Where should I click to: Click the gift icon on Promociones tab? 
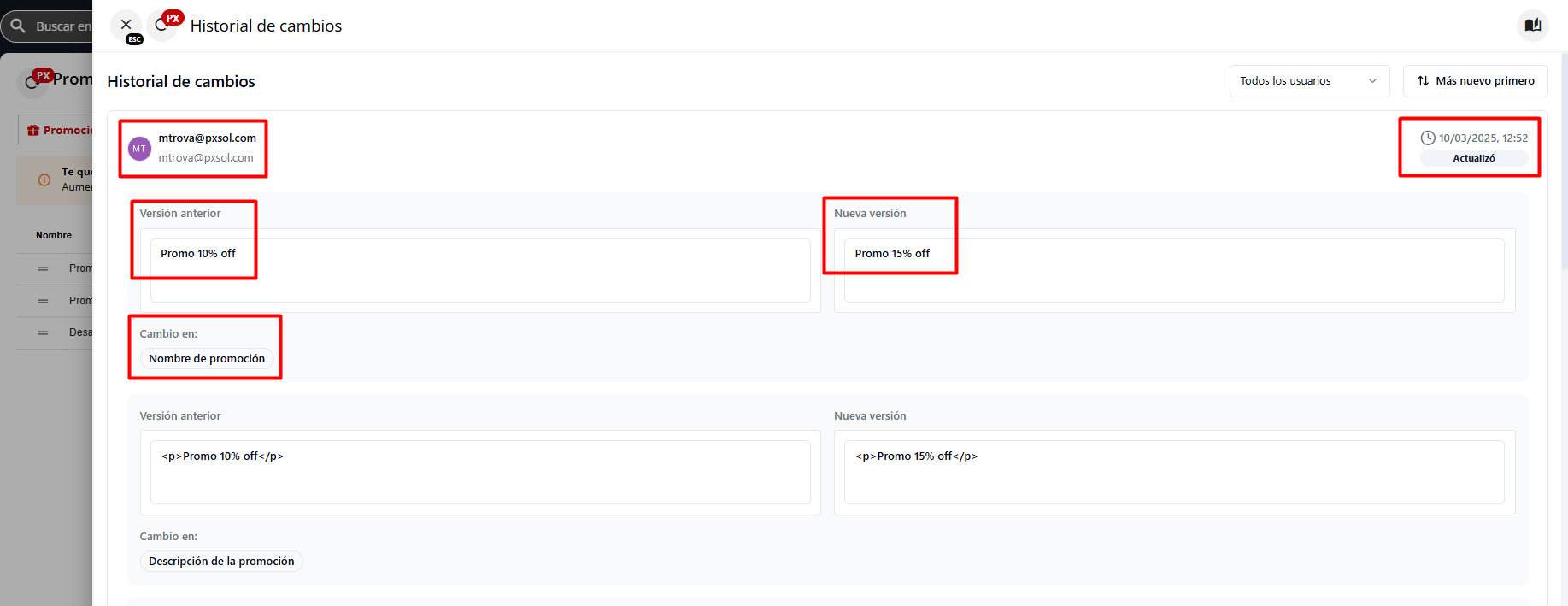33,131
